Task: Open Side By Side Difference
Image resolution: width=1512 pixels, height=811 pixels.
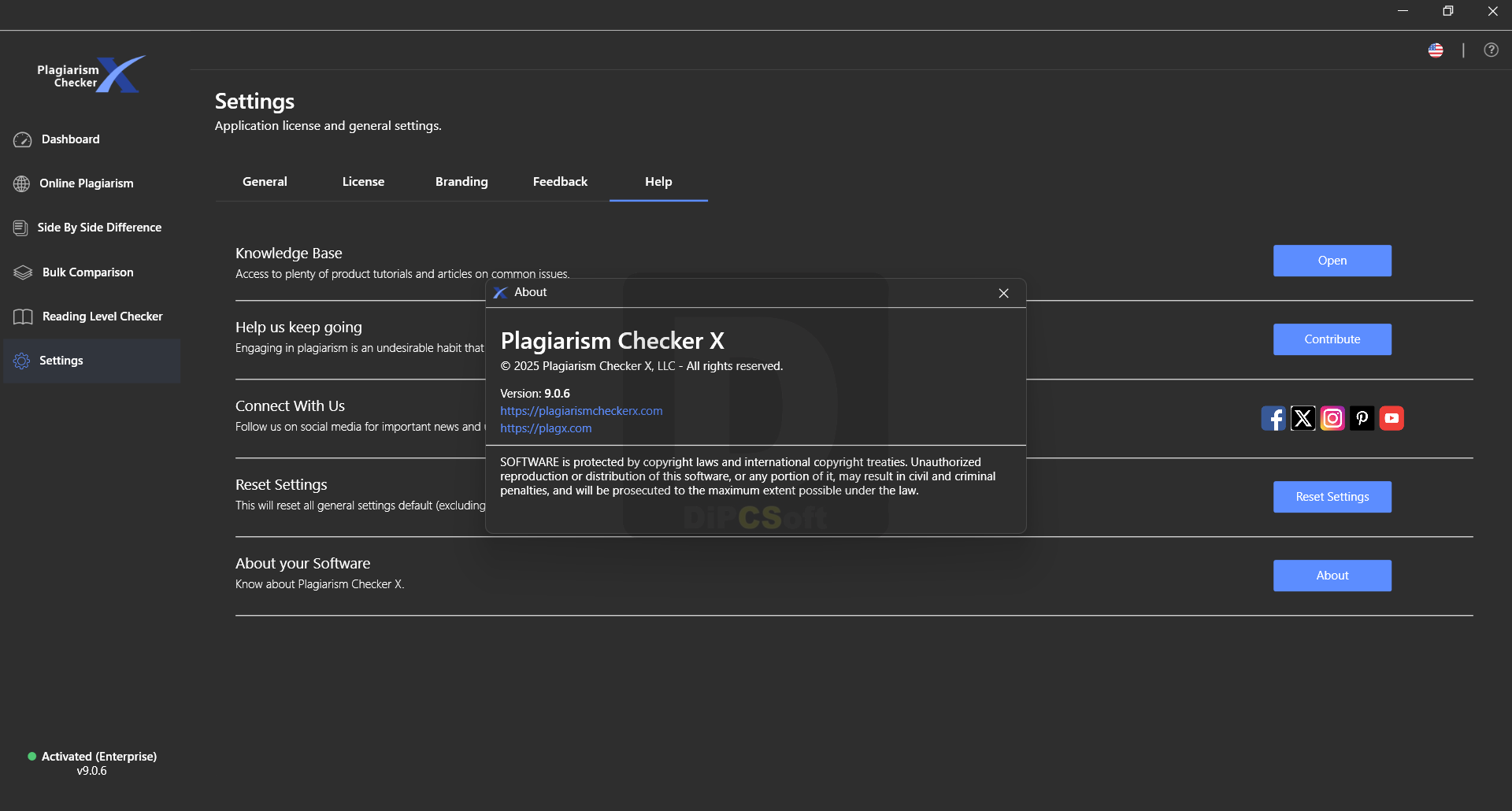Action: click(91, 228)
